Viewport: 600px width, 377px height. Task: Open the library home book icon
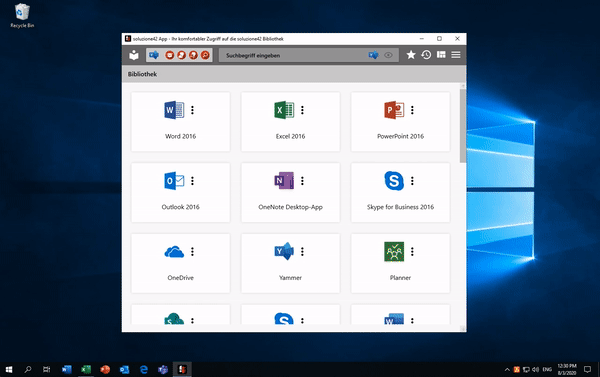[x=134, y=55]
